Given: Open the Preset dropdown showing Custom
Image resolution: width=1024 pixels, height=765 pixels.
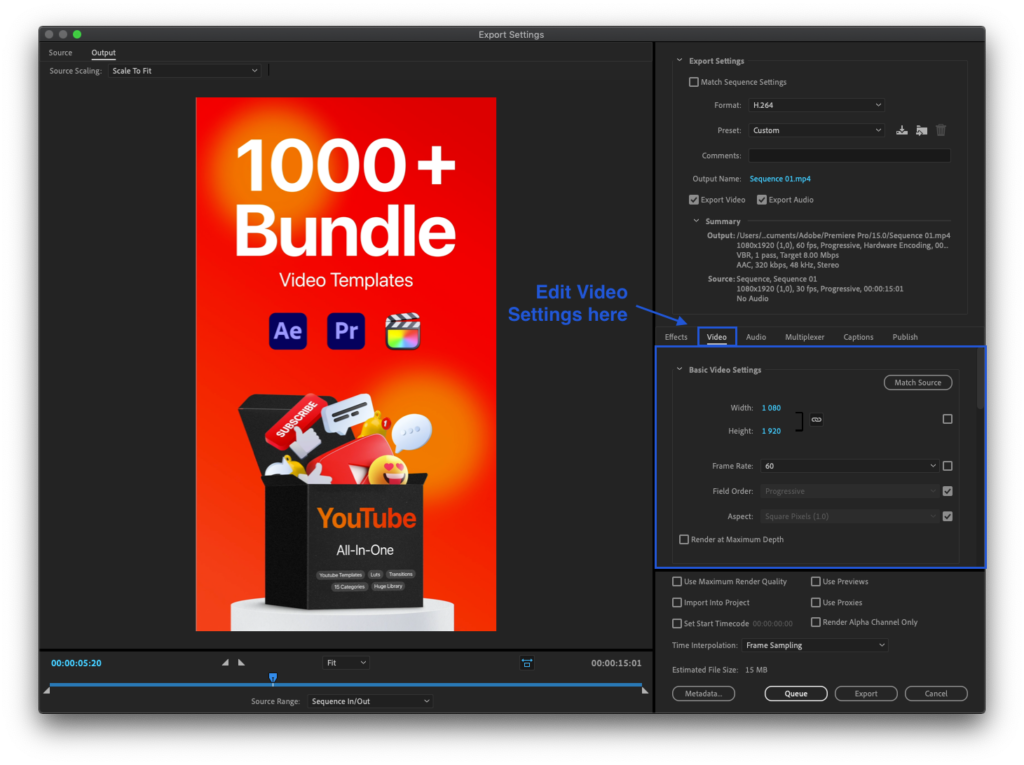Looking at the screenshot, I should pyautogui.click(x=816, y=130).
